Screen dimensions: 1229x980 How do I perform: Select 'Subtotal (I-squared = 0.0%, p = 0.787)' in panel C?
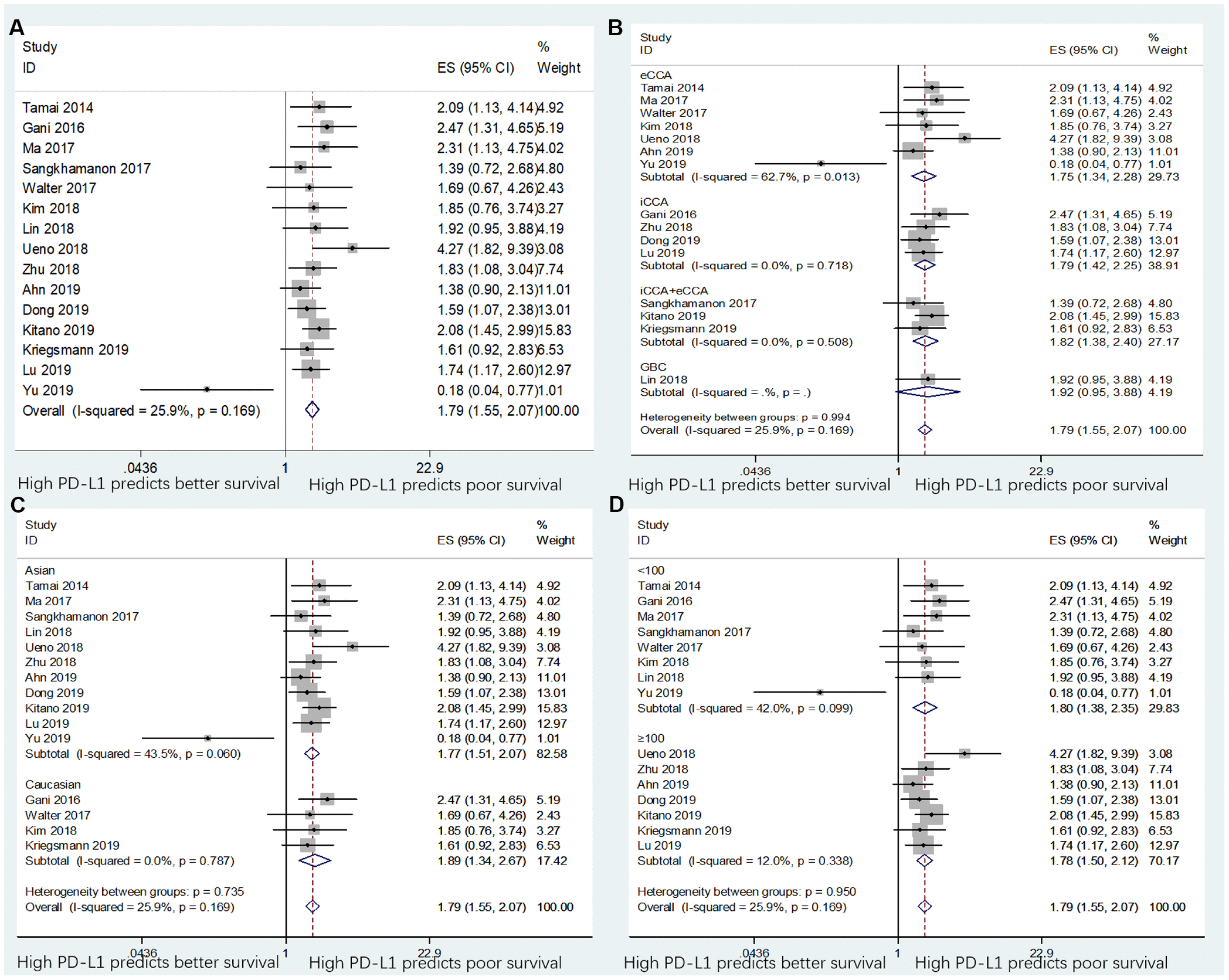tap(129, 861)
